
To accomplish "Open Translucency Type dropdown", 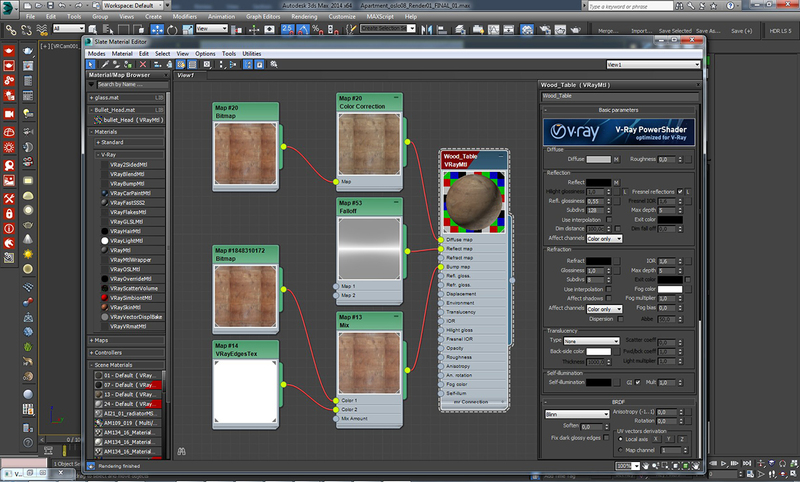I will pos(591,341).
